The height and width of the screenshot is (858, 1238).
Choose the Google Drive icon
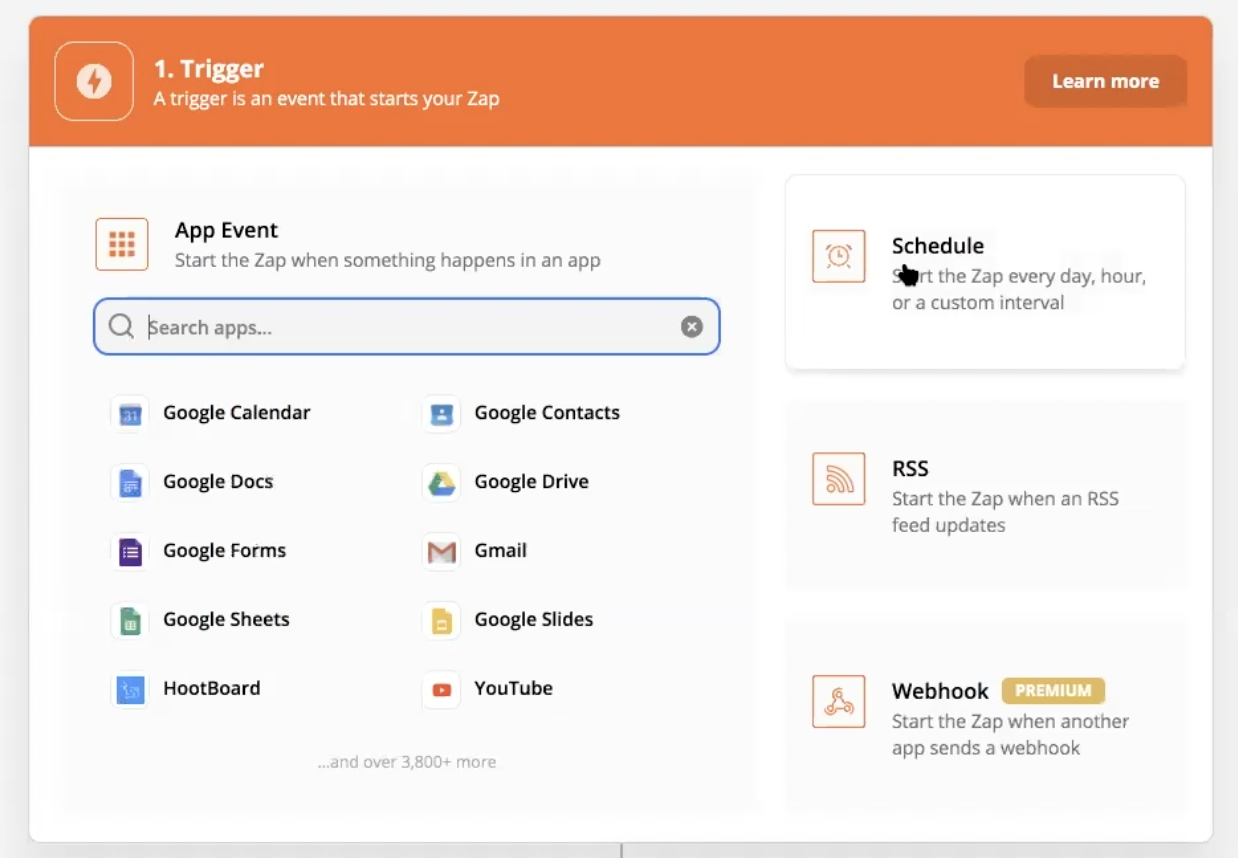pyautogui.click(x=441, y=483)
